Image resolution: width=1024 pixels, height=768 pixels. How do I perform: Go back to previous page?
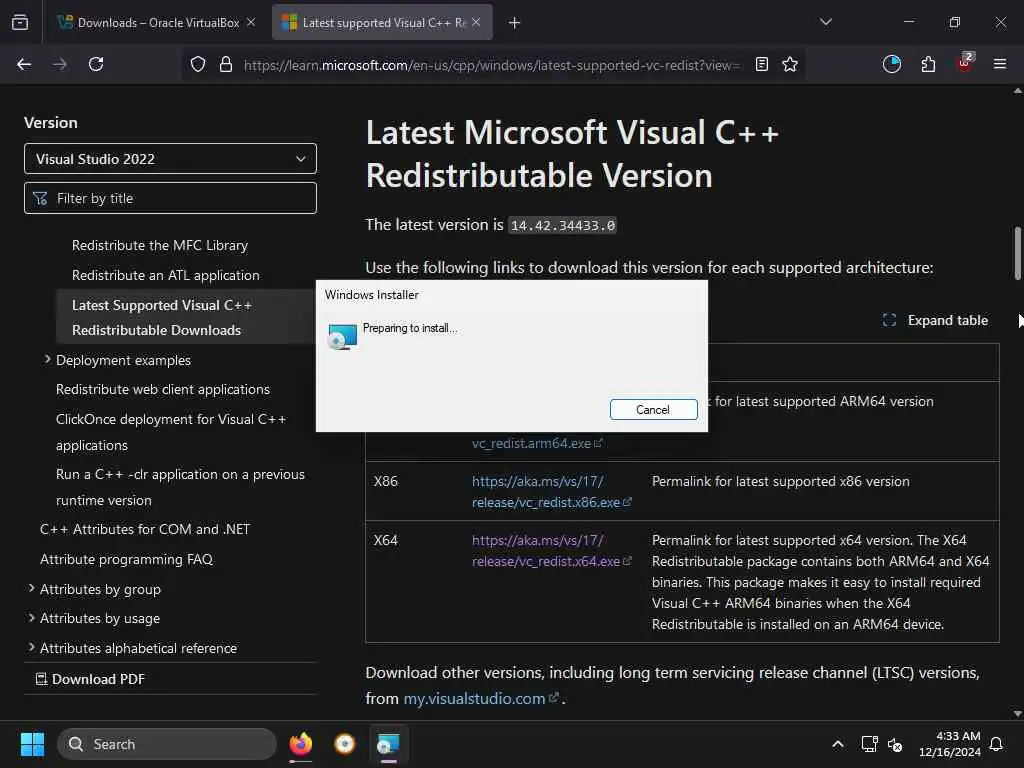pyautogui.click(x=24, y=64)
